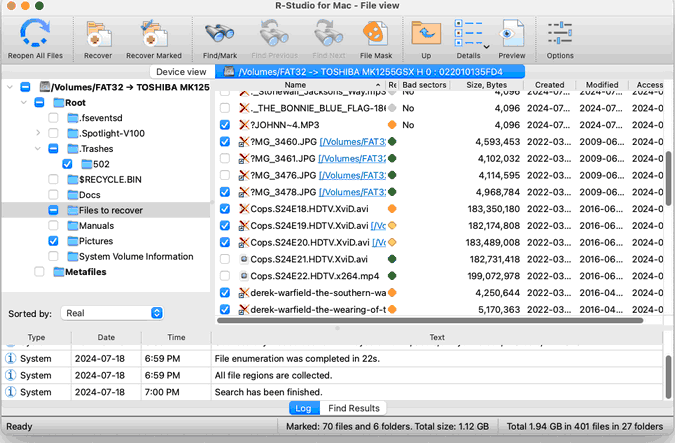Uncheck the ?JOHNN~4.MP3 checkbox

(x=225, y=125)
